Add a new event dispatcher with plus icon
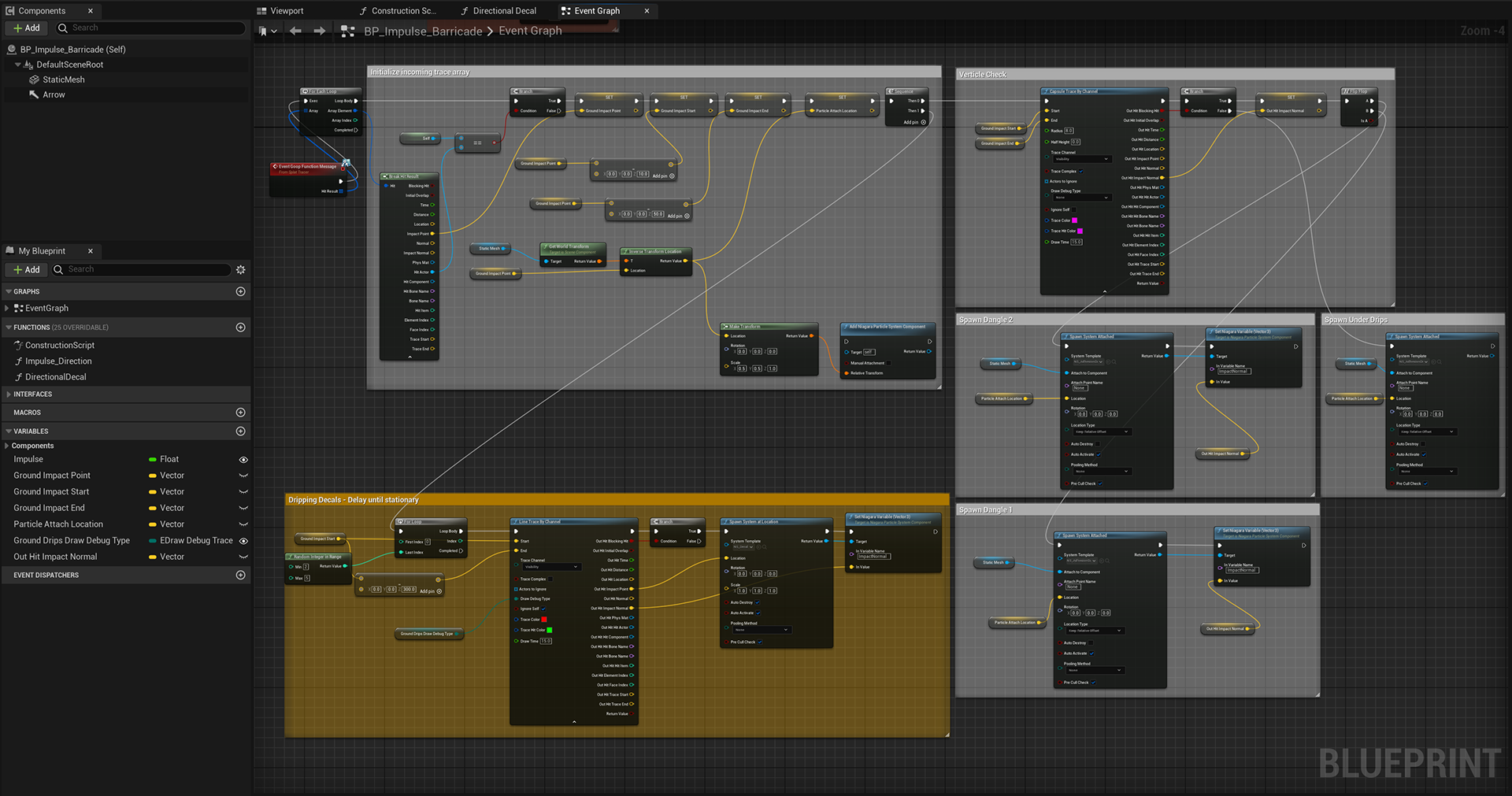 (x=241, y=576)
